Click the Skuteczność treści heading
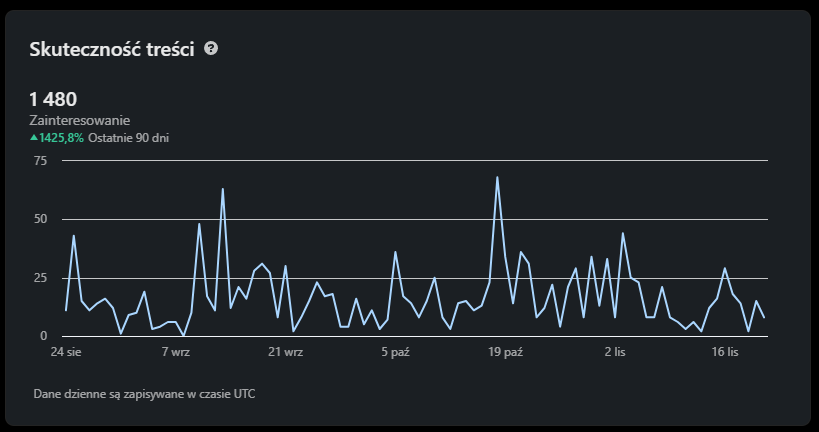Image resolution: width=819 pixels, height=432 pixels. pos(111,49)
